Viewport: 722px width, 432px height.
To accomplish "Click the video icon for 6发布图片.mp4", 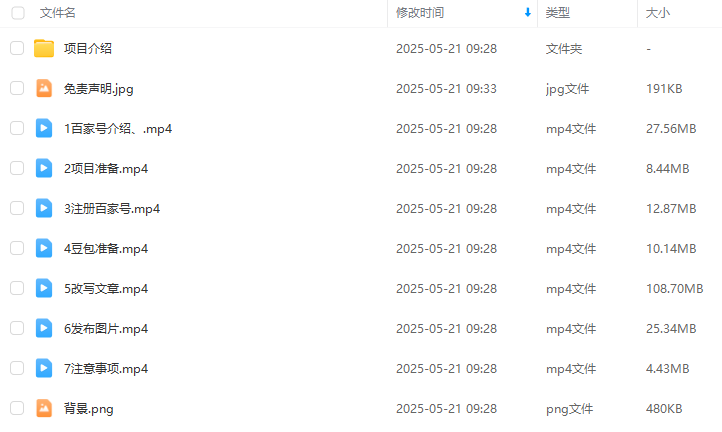I will point(44,328).
